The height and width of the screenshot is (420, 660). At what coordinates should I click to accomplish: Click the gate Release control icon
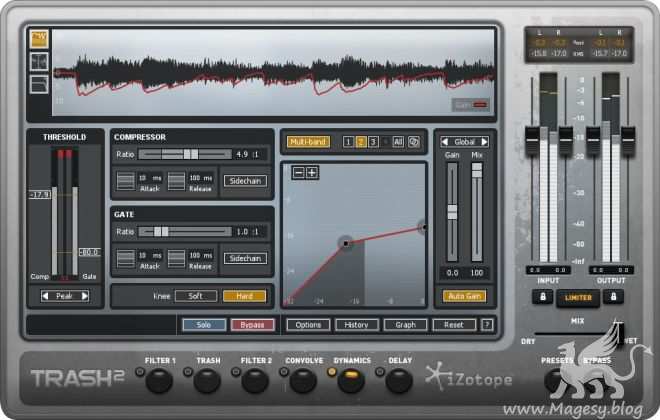[x=176, y=259]
